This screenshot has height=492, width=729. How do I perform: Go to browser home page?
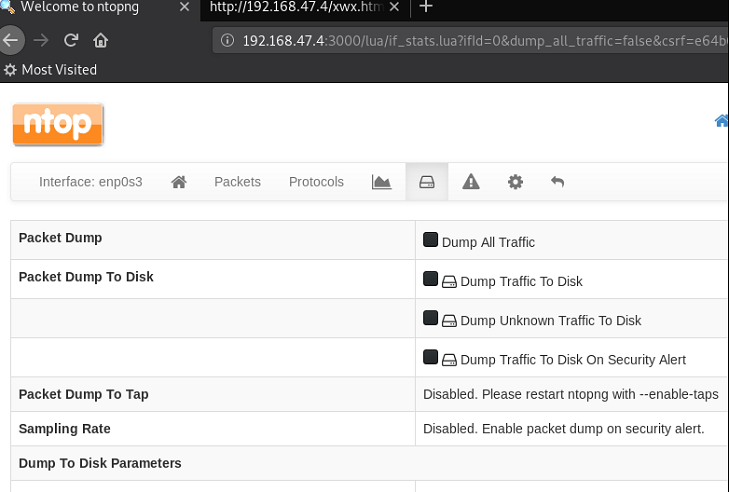point(100,40)
